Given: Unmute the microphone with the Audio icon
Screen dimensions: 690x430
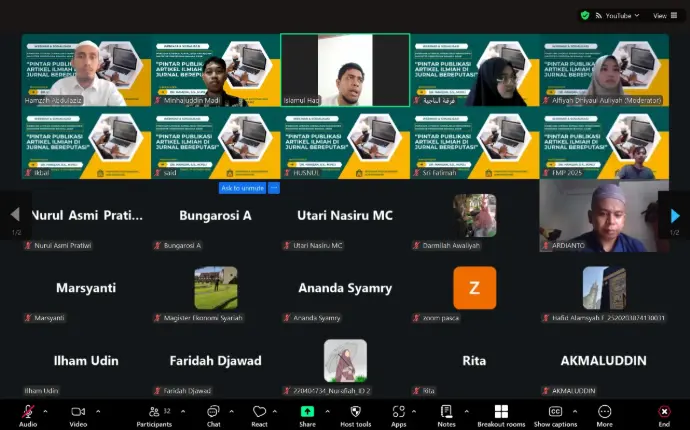Looking at the screenshot, I should [27, 411].
